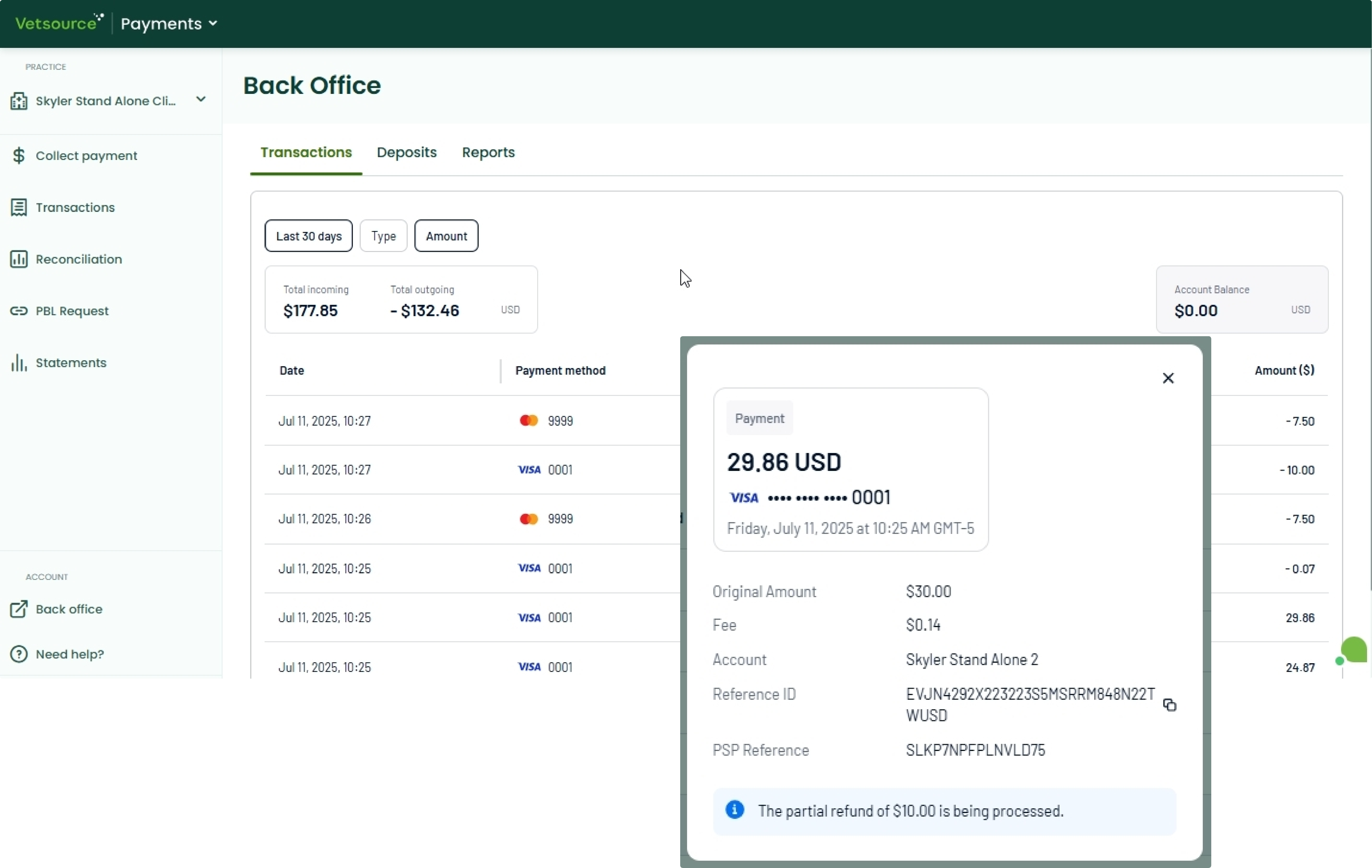The width and height of the screenshot is (1372, 868).
Task: Open PBL Request page
Action: pyautogui.click(x=72, y=311)
